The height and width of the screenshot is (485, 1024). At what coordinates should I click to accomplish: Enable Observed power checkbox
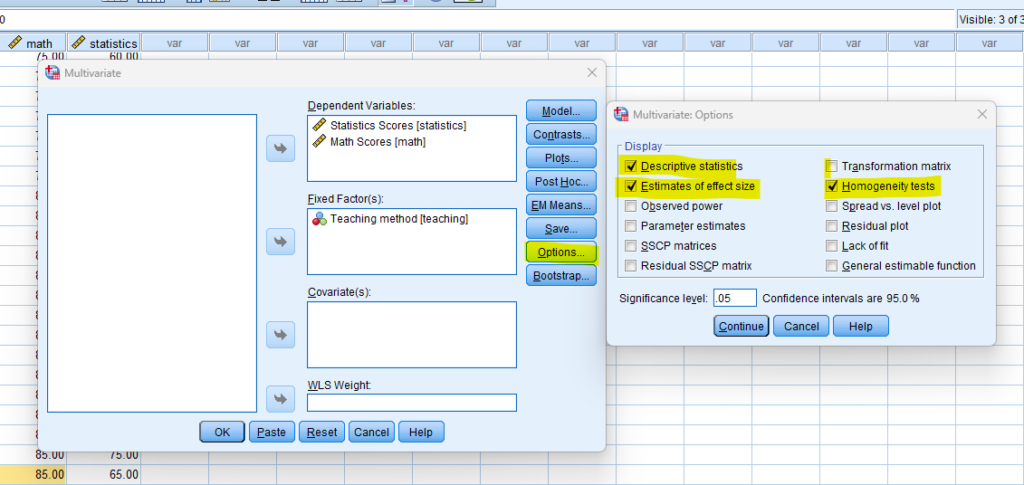click(630, 206)
